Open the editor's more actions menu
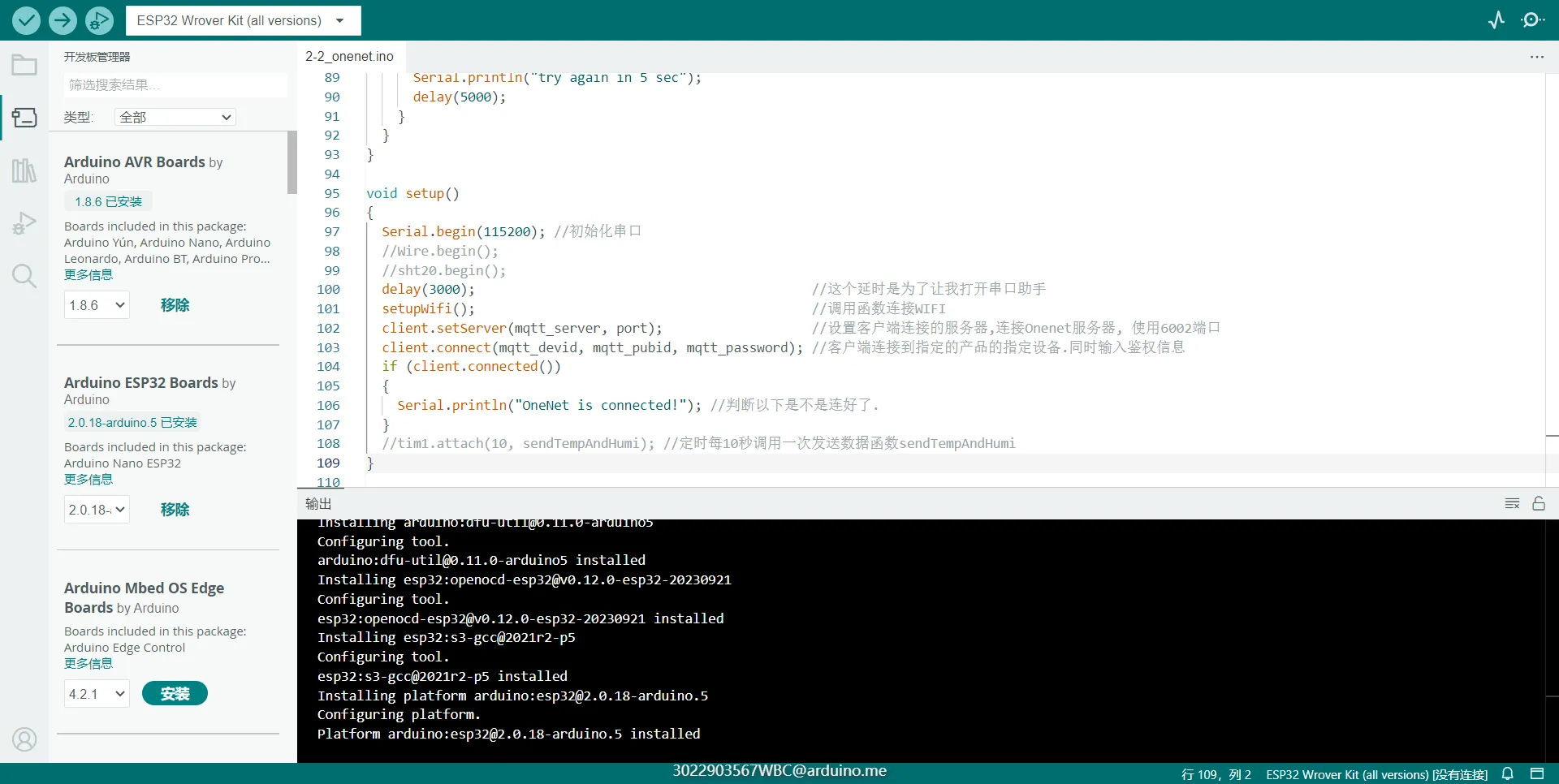Image resolution: width=1559 pixels, height=784 pixels. (1537, 56)
